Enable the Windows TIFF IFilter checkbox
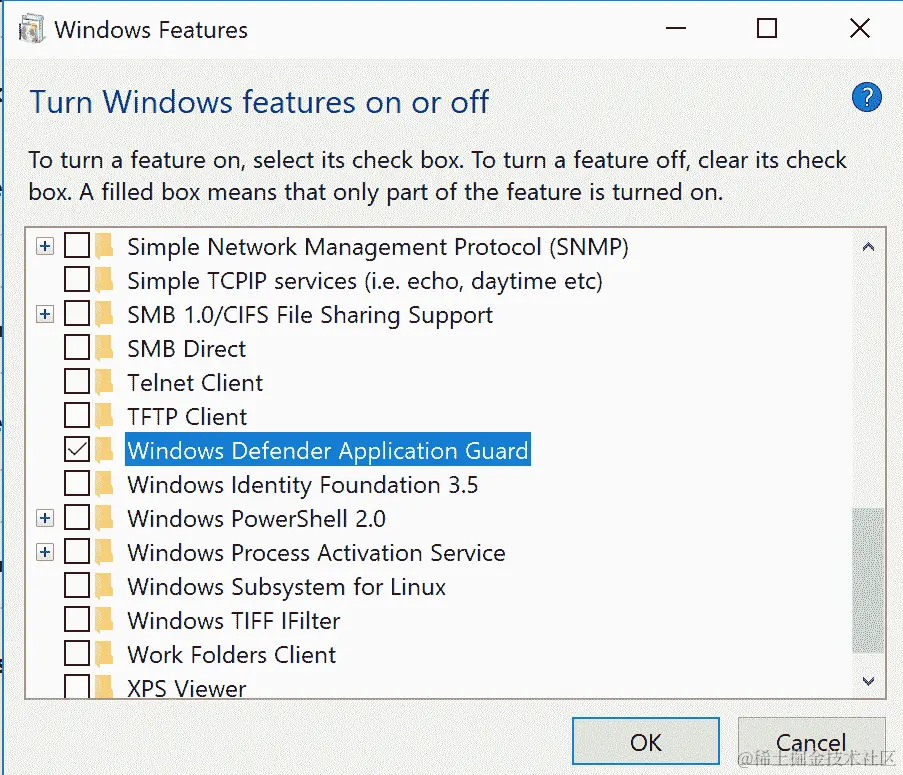Viewport: 903px width, 775px height. [77, 619]
